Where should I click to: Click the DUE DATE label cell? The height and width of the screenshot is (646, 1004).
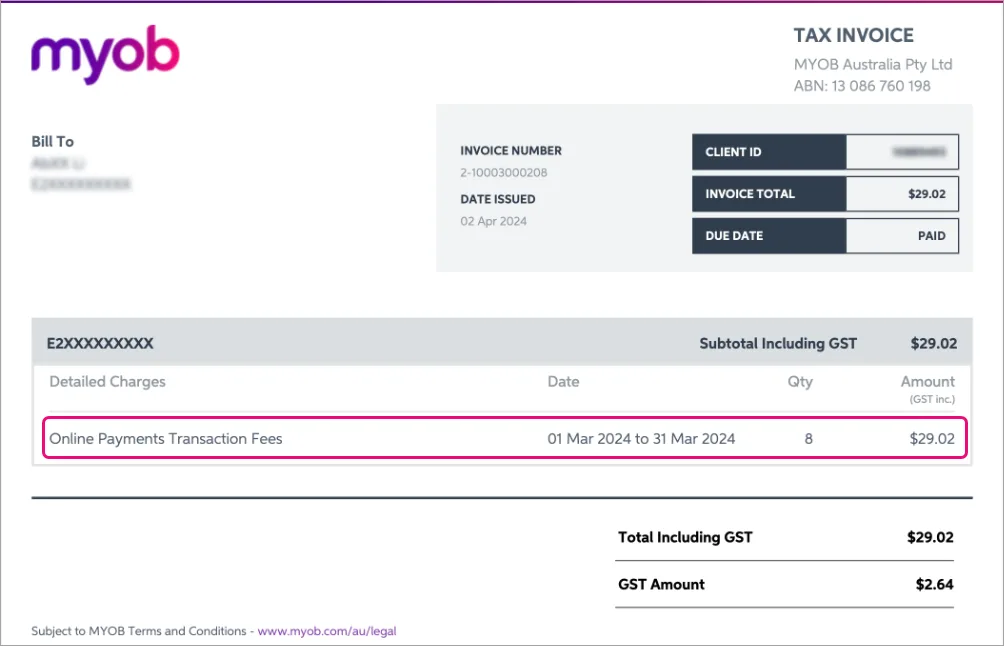[769, 236]
